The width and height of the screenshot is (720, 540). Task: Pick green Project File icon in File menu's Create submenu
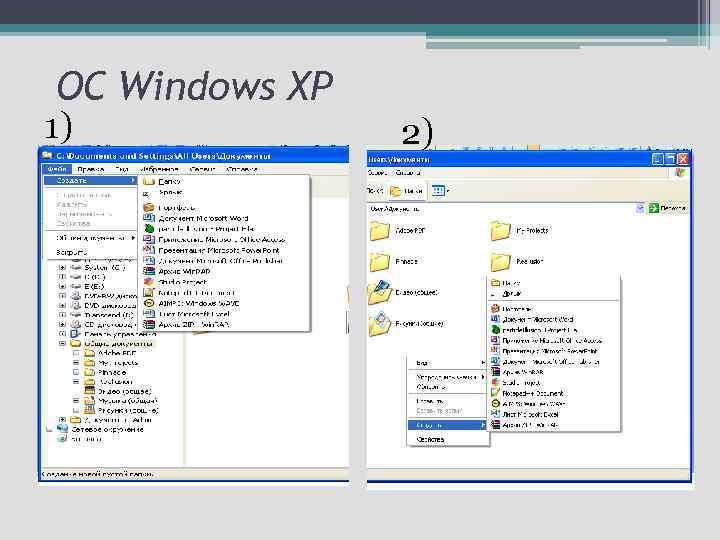click(x=149, y=228)
